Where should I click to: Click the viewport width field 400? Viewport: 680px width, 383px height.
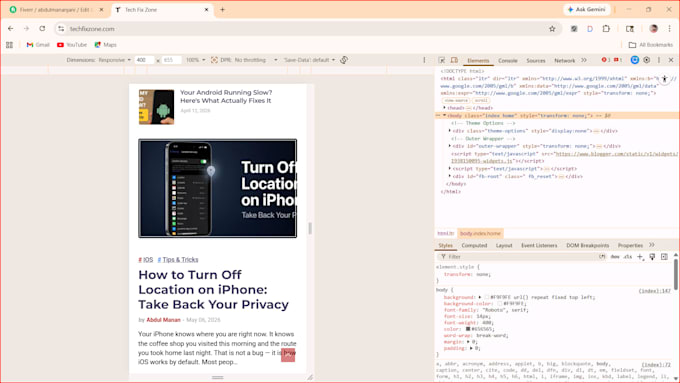(x=144, y=60)
